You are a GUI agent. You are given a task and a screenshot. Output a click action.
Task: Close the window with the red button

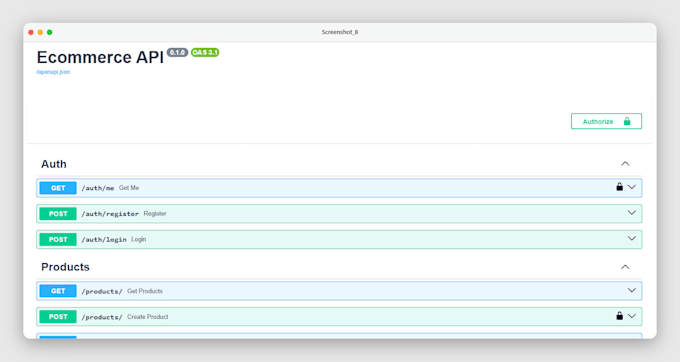(x=31, y=32)
